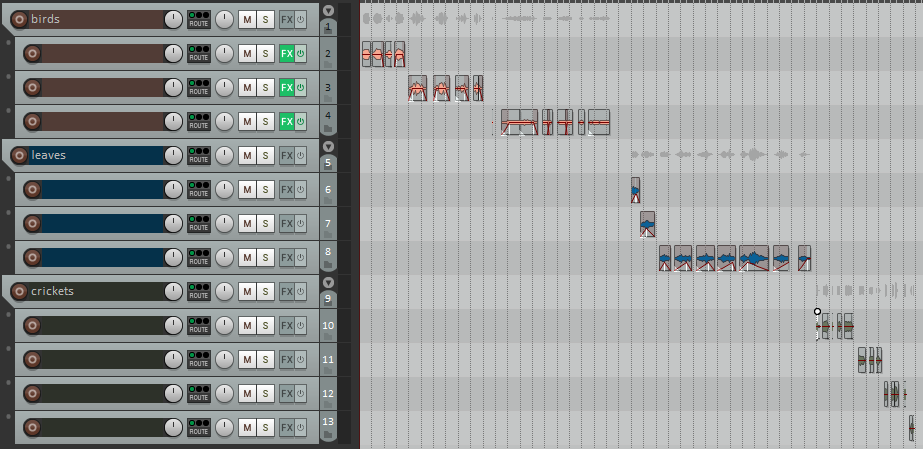Toggle FX bypass on track 4
The image size is (923, 449).
pos(300,122)
